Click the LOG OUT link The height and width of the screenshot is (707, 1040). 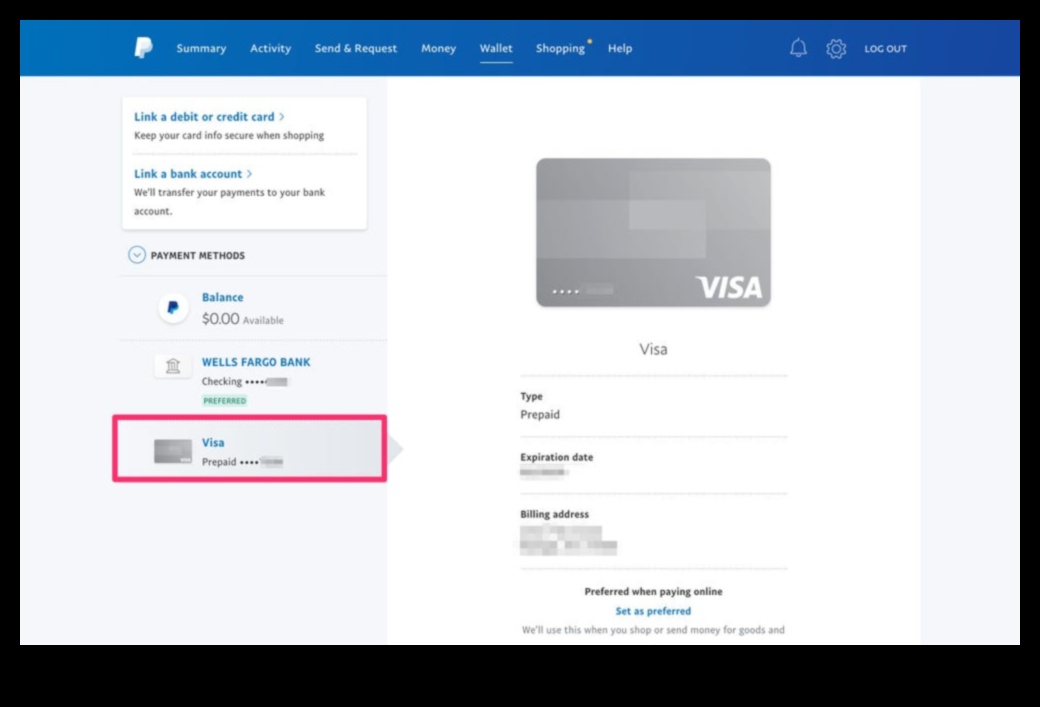(x=885, y=48)
